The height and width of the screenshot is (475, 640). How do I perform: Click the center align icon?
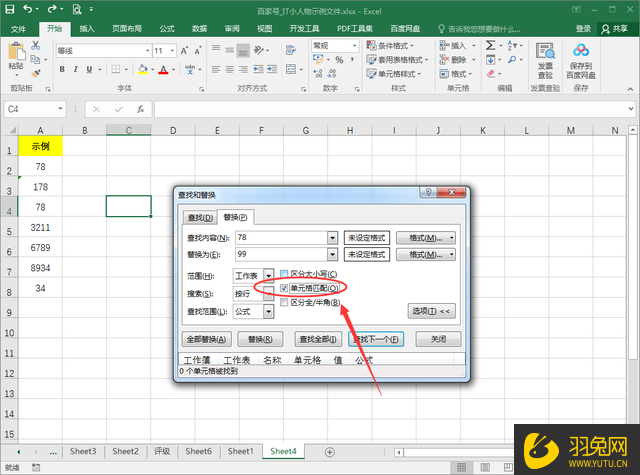point(230,69)
